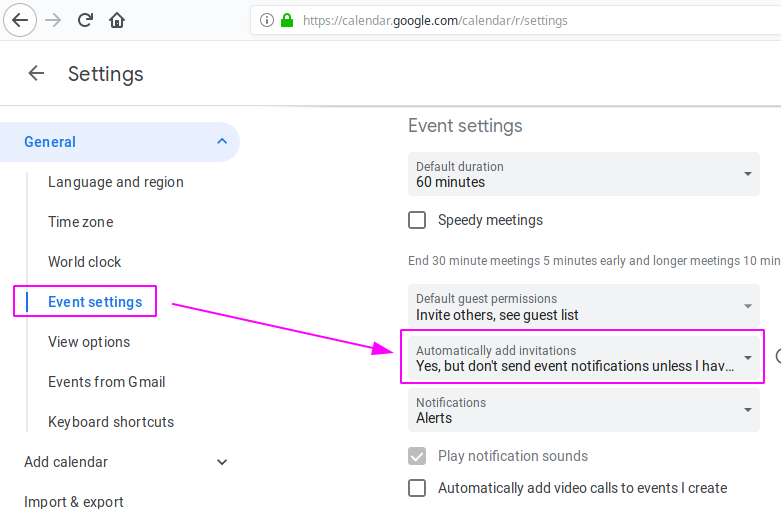Click the URL address bar field
This screenshot has width=781, height=509.
click(x=516, y=20)
